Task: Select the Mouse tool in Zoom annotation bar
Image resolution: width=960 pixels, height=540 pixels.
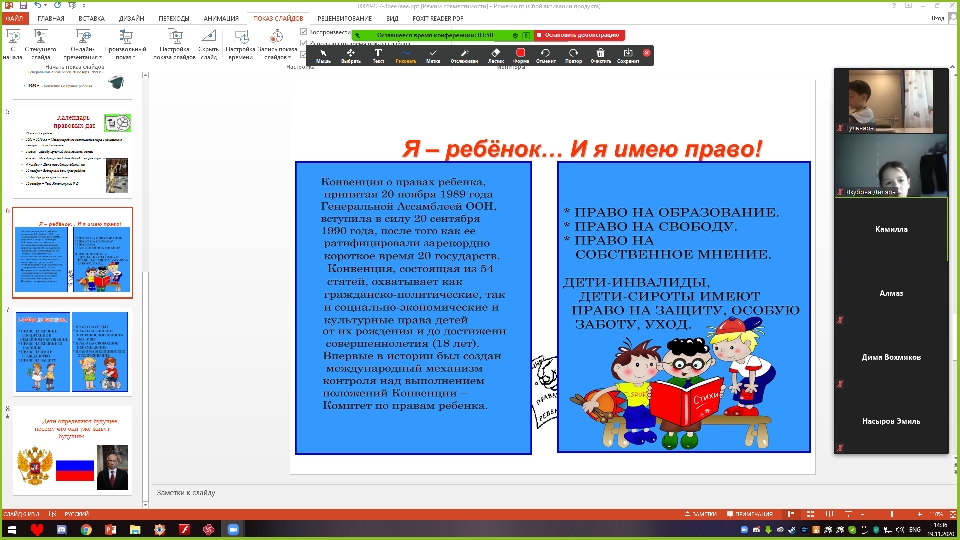Action: click(323, 55)
